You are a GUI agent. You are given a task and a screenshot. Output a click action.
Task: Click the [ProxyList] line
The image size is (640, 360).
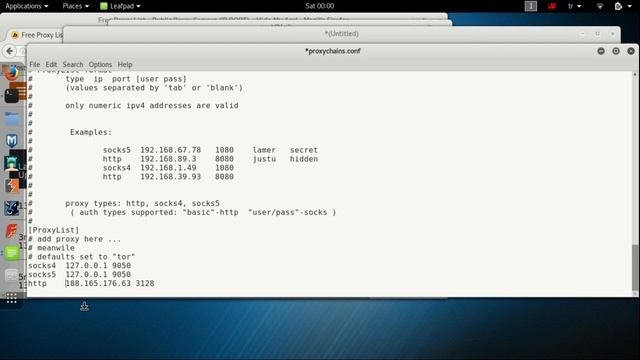(x=53, y=230)
